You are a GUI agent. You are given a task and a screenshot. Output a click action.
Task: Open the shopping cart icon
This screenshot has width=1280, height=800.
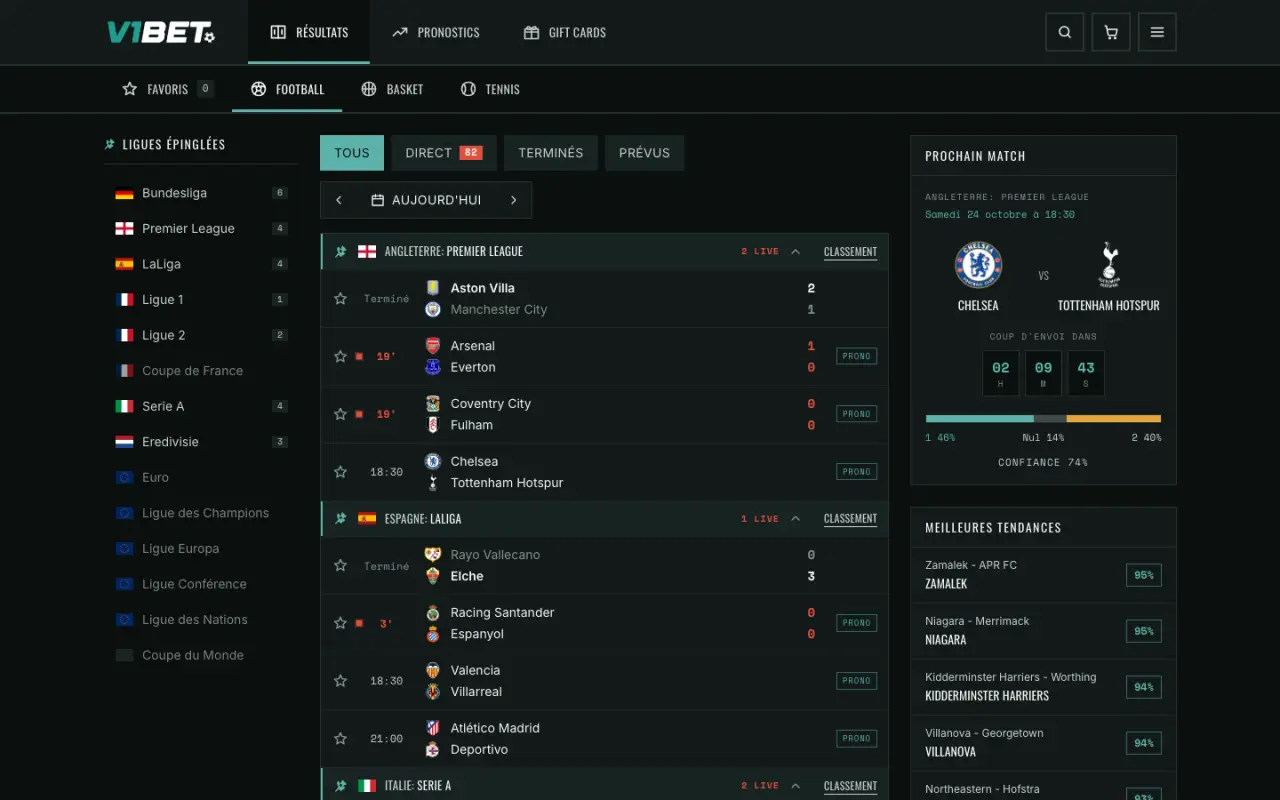point(1111,32)
